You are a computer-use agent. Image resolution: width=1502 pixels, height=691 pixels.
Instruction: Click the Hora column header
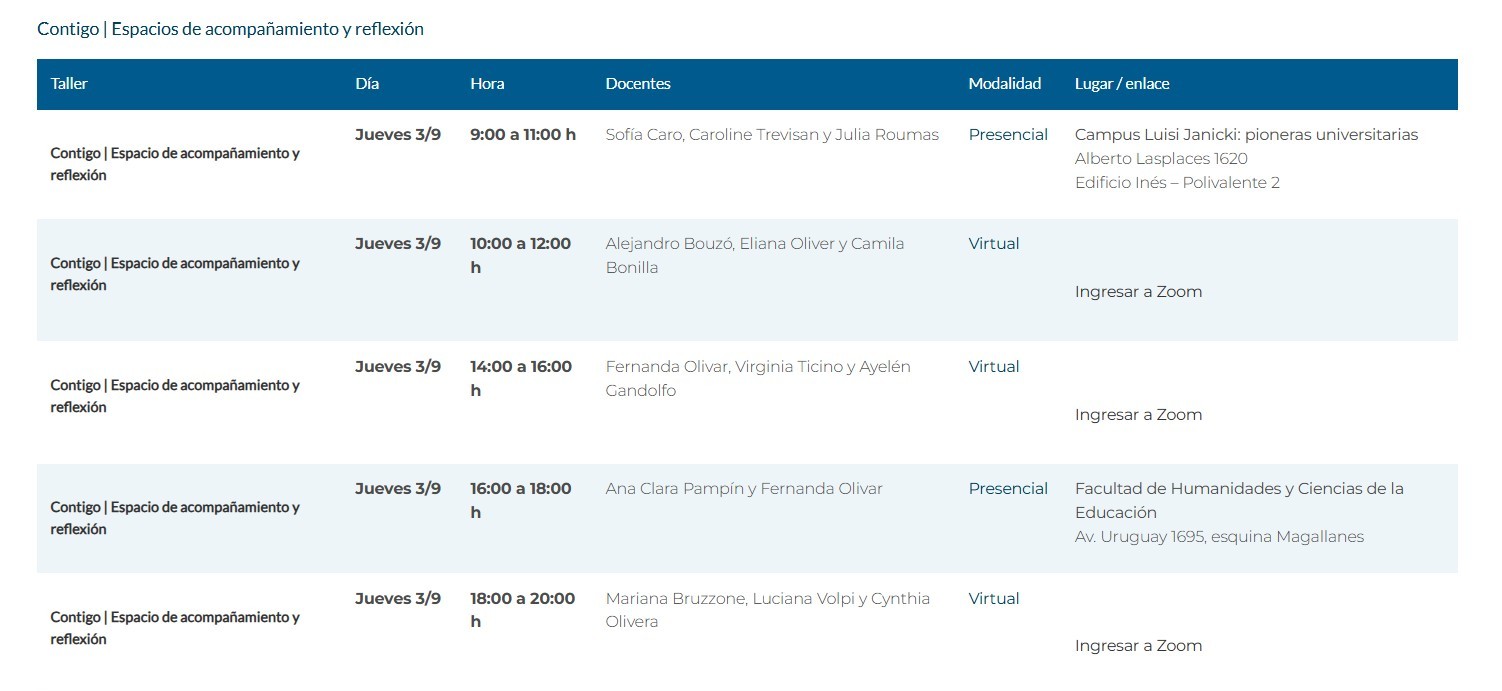(x=487, y=84)
